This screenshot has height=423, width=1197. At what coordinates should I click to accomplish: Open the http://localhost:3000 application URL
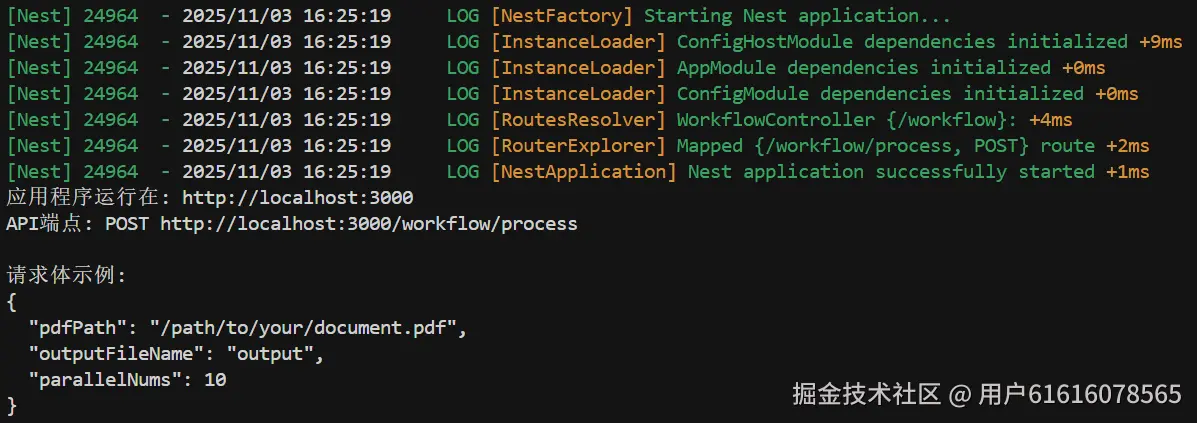pyautogui.click(x=297, y=198)
